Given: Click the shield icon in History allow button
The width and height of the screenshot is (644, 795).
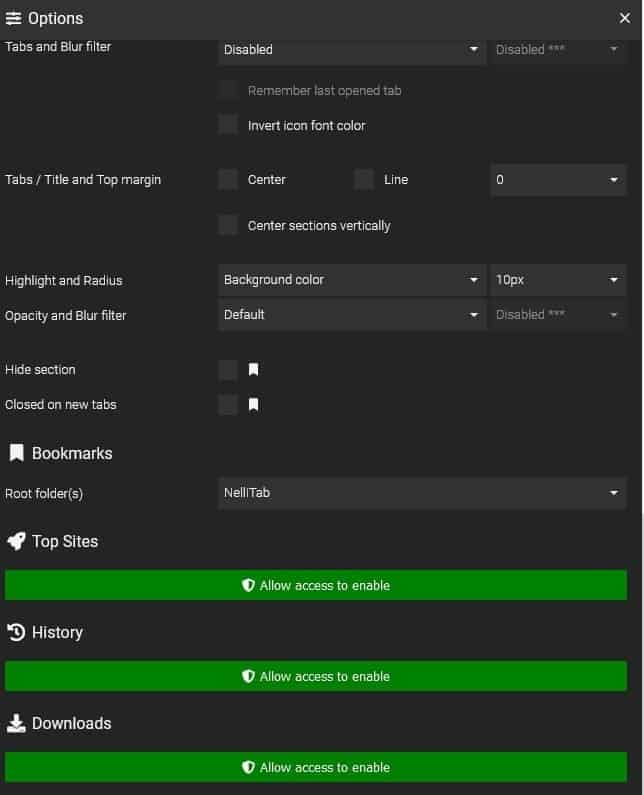Looking at the screenshot, I should 248,676.
